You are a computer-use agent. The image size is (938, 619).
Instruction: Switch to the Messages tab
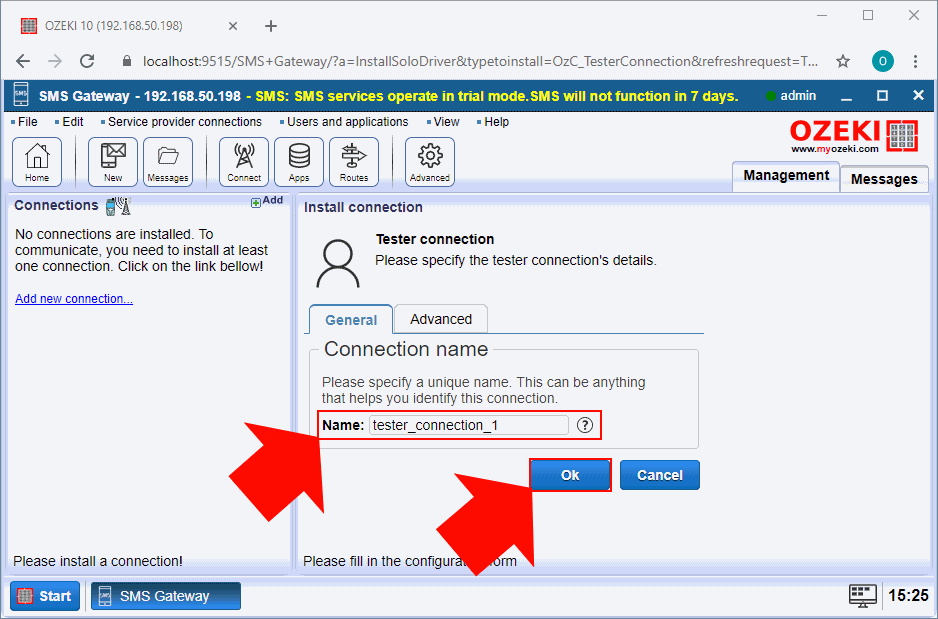[884, 179]
